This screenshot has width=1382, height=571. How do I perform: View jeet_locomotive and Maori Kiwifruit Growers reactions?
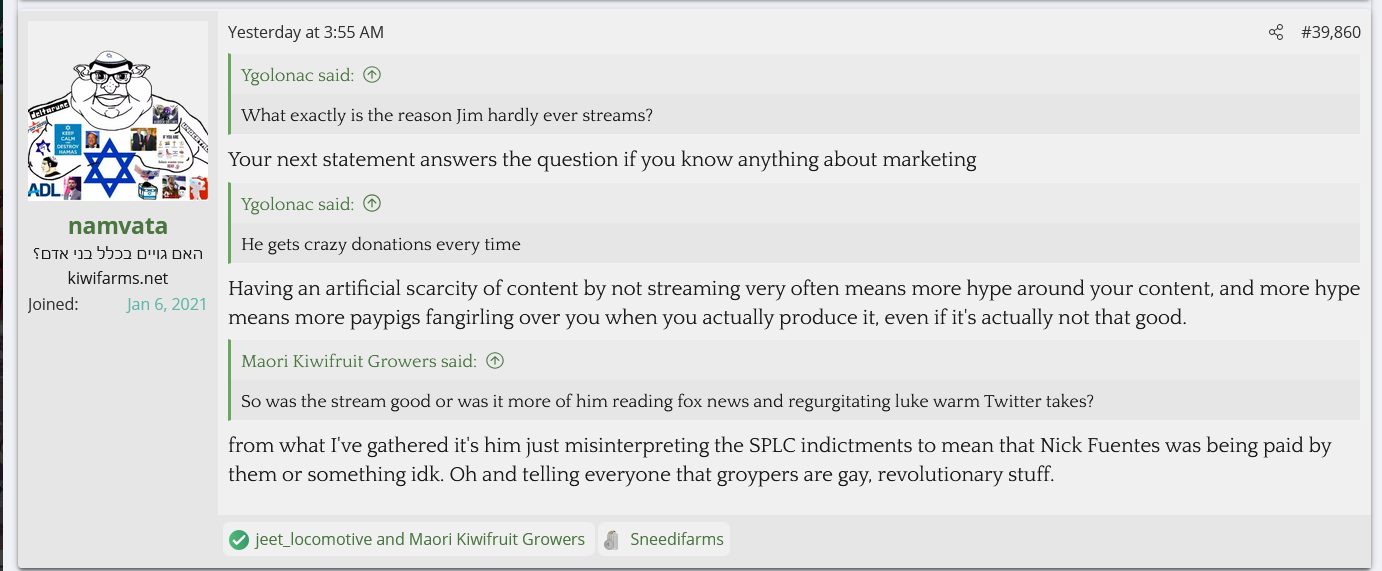click(x=420, y=540)
